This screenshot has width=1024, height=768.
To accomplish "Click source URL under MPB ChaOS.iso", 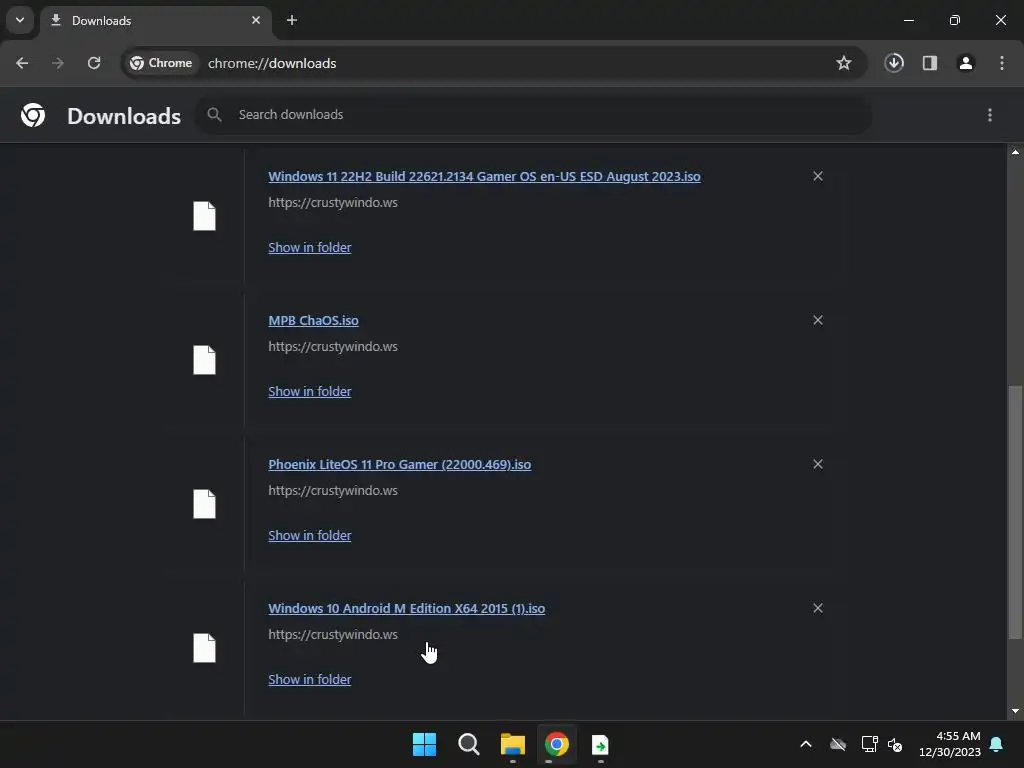I will [x=333, y=347].
